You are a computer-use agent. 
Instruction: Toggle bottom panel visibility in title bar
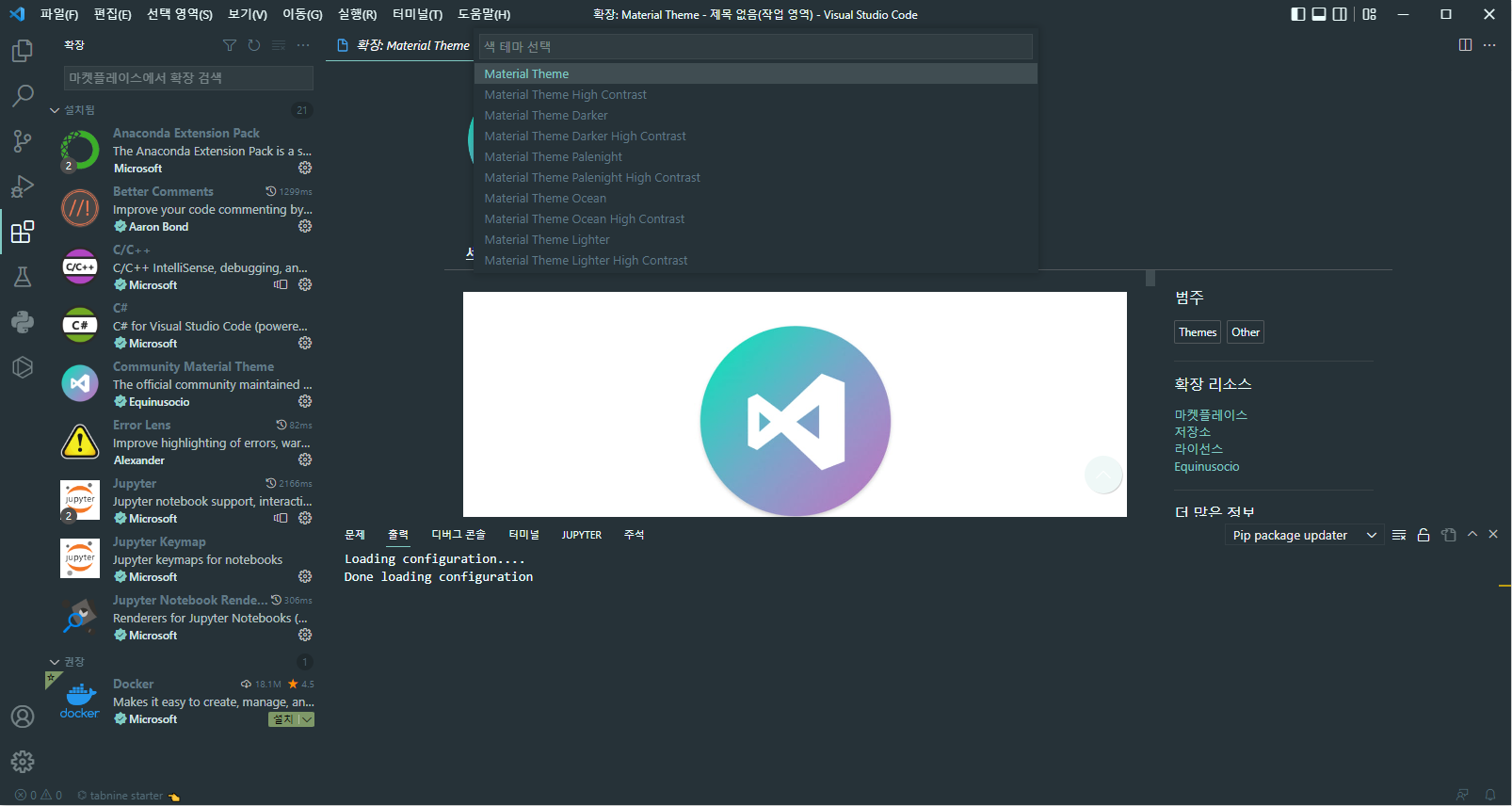pyautogui.click(x=1319, y=14)
